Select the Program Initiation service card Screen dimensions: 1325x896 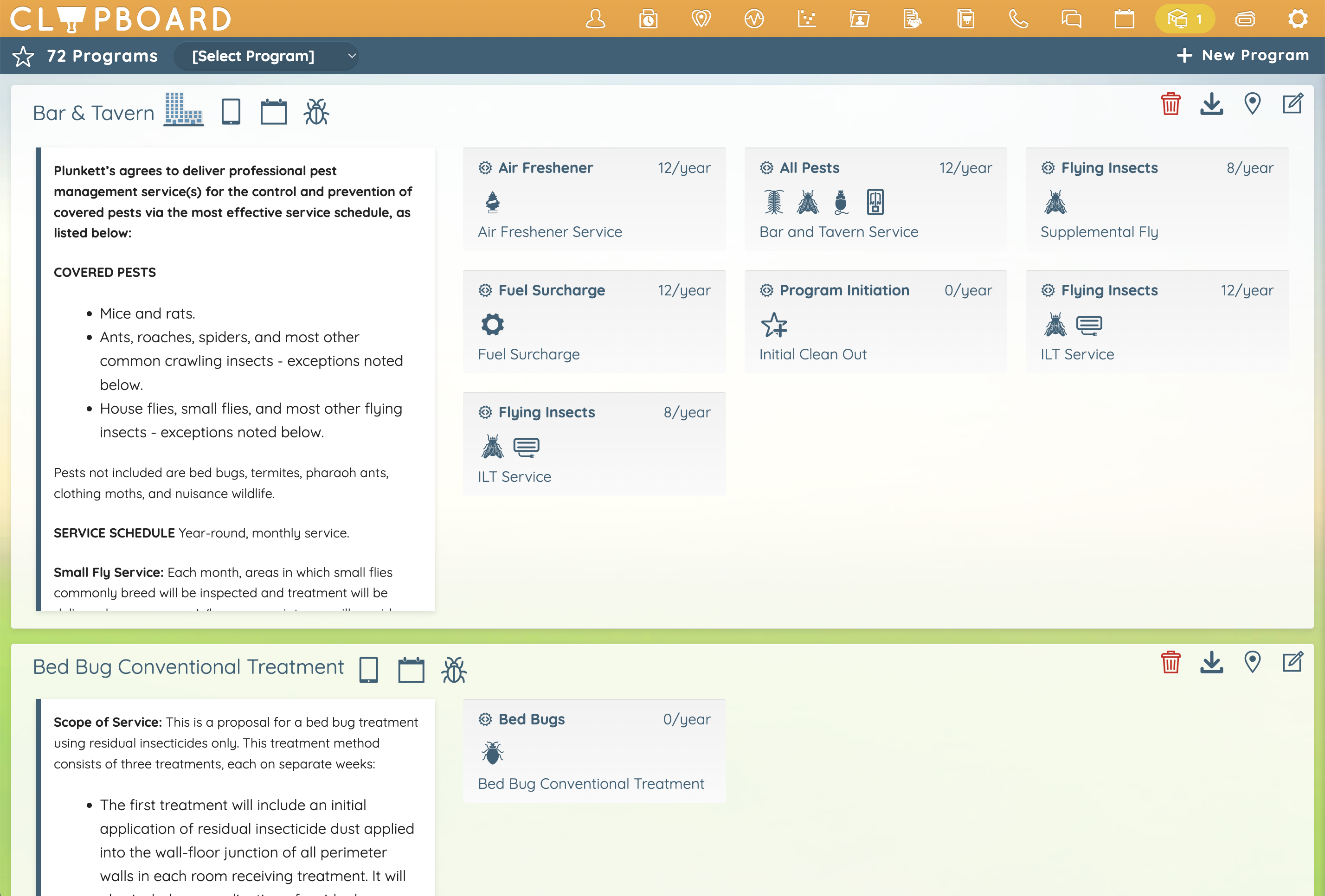point(875,321)
